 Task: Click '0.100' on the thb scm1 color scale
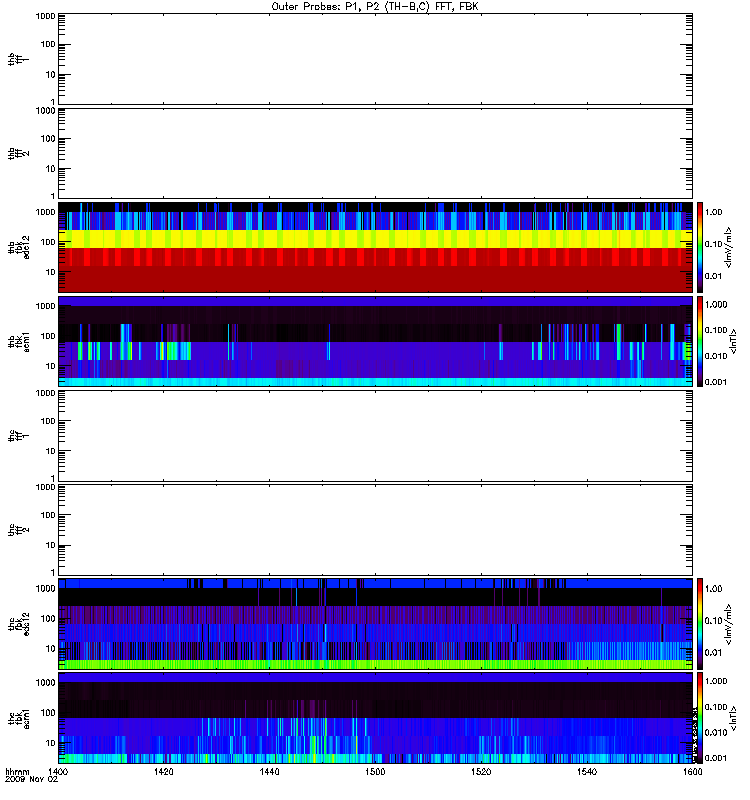(716, 330)
